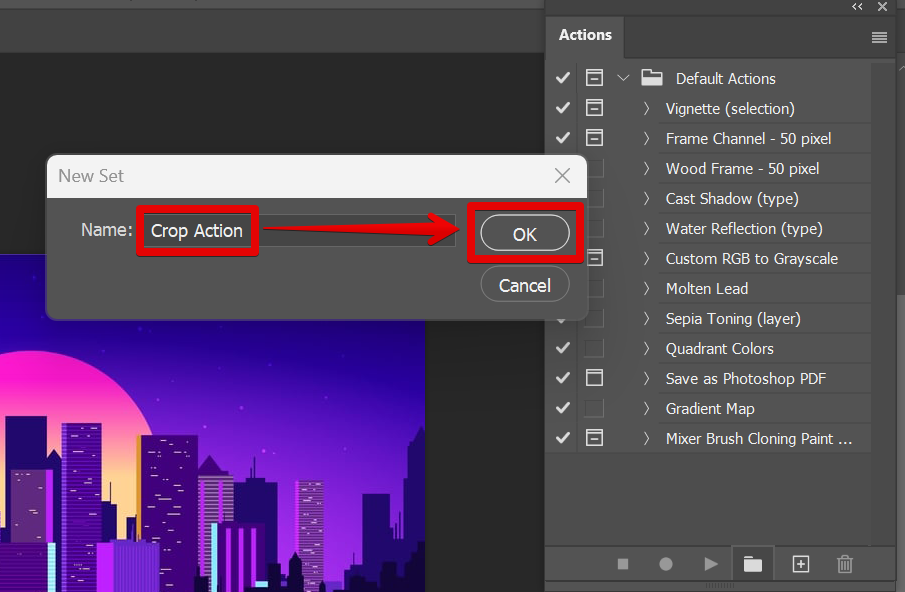Image resolution: width=905 pixels, height=592 pixels.
Task: Click the stop recording button
Action: 623,564
